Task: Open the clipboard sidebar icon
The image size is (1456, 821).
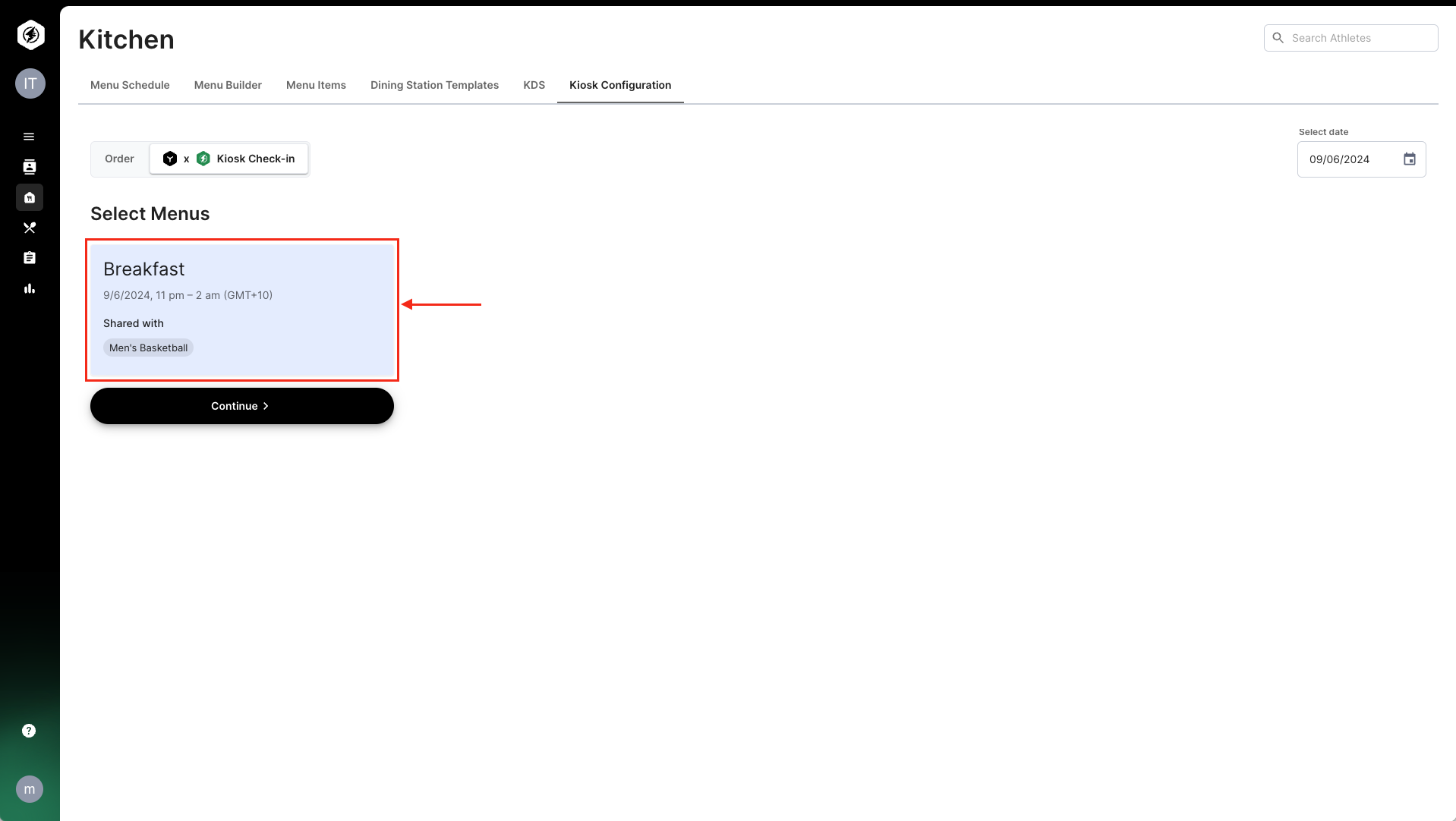Action: 30,258
